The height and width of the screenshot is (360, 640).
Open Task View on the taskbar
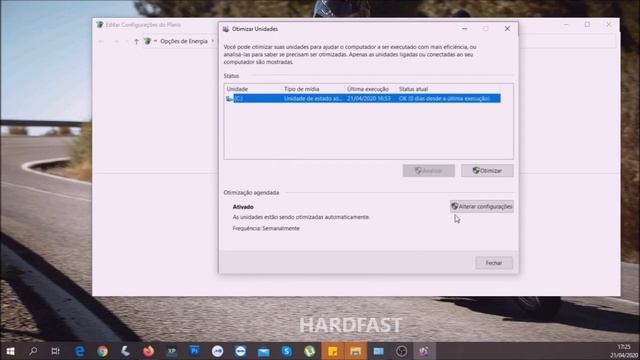56,351
